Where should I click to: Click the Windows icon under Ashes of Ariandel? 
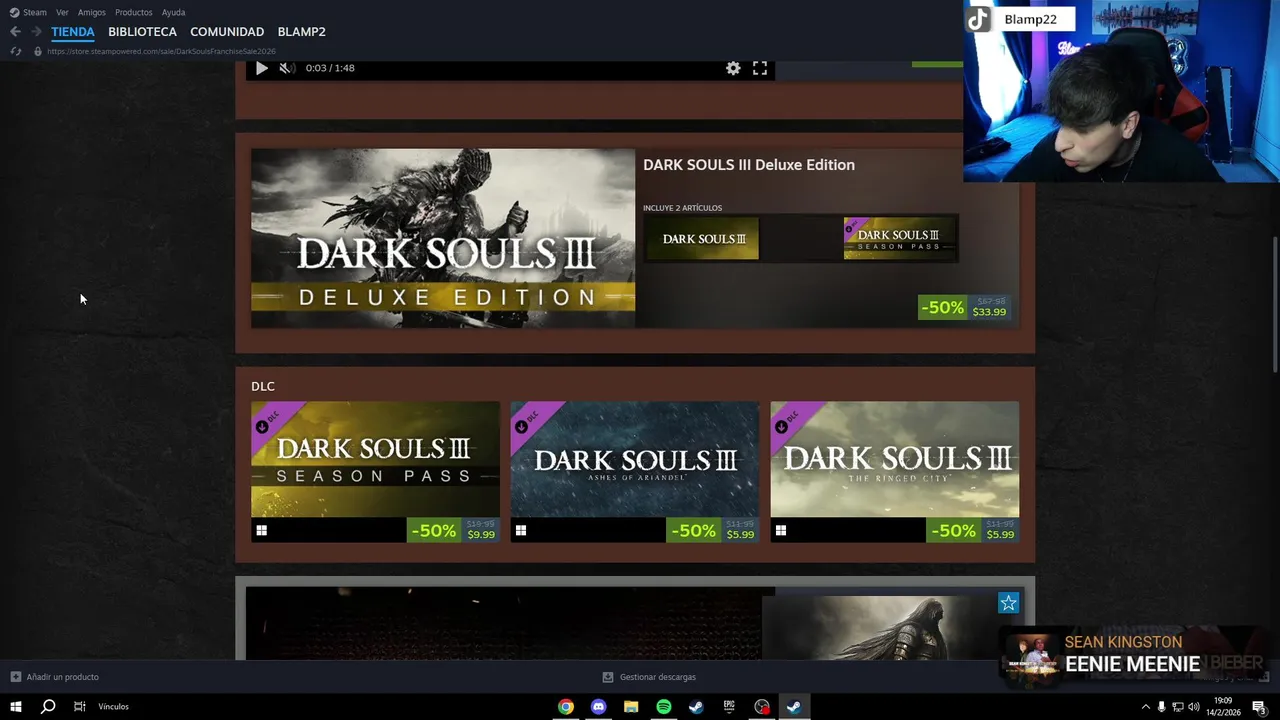pos(521,531)
